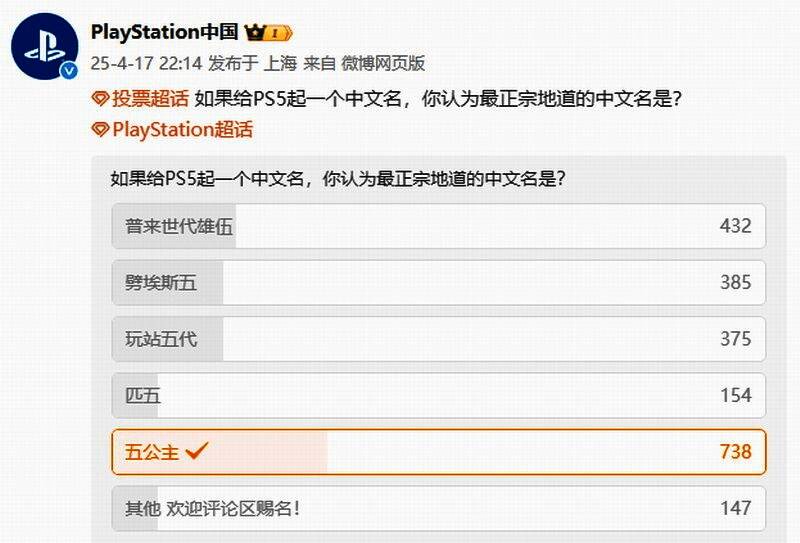Image resolution: width=800 pixels, height=543 pixels.
Task: Click the poll question title in gray box
Action: coord(340,180)
